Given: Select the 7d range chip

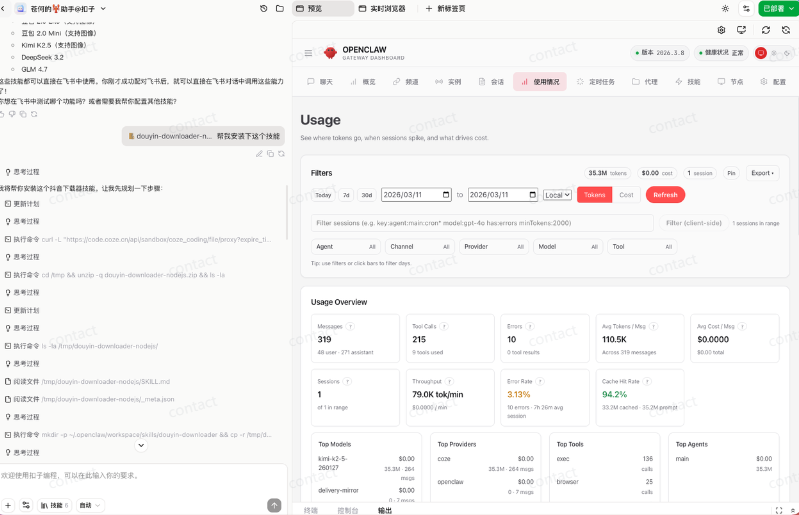Looking at the screenshot, I should (346, 195).
